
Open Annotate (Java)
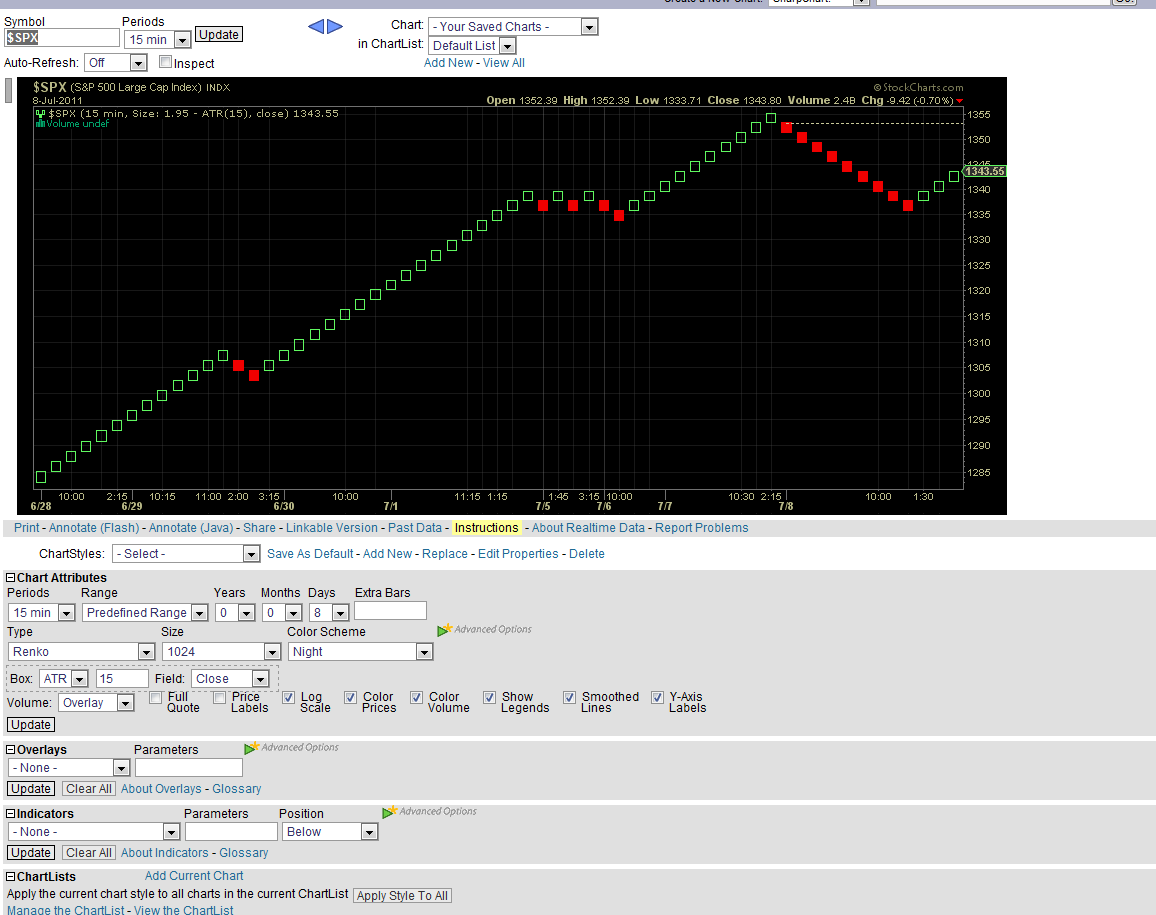(191, 528)
